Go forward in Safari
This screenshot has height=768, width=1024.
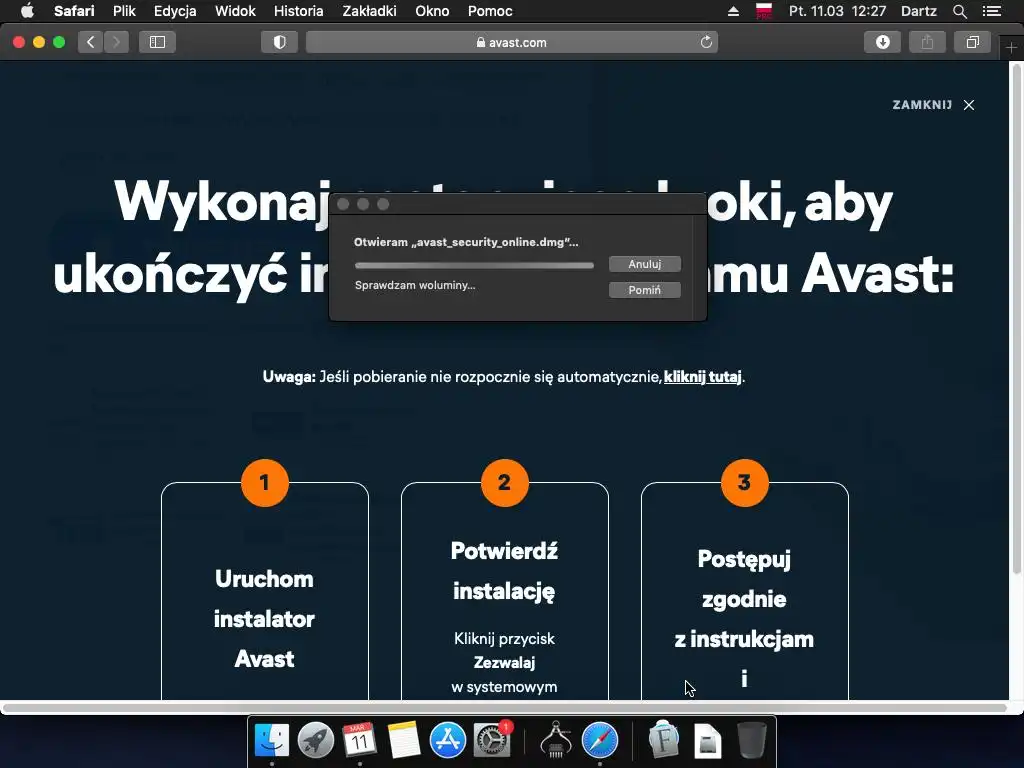coord(116,42)
